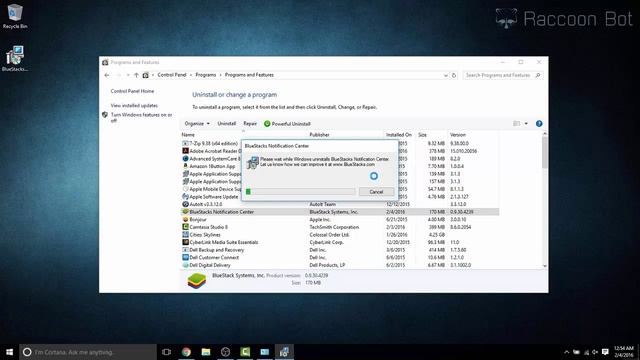Click the Powerful Uninstall green icon
This screenshot has width=640, height=360.
(267, 124)
